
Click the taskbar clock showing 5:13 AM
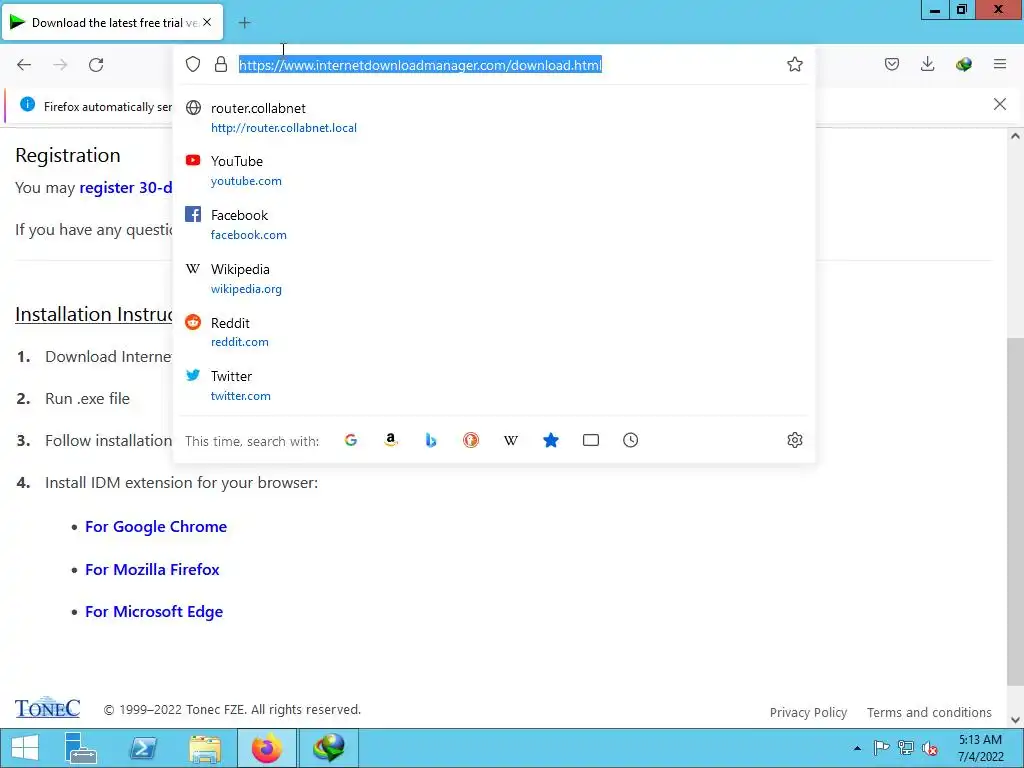[x=980, y=748]
